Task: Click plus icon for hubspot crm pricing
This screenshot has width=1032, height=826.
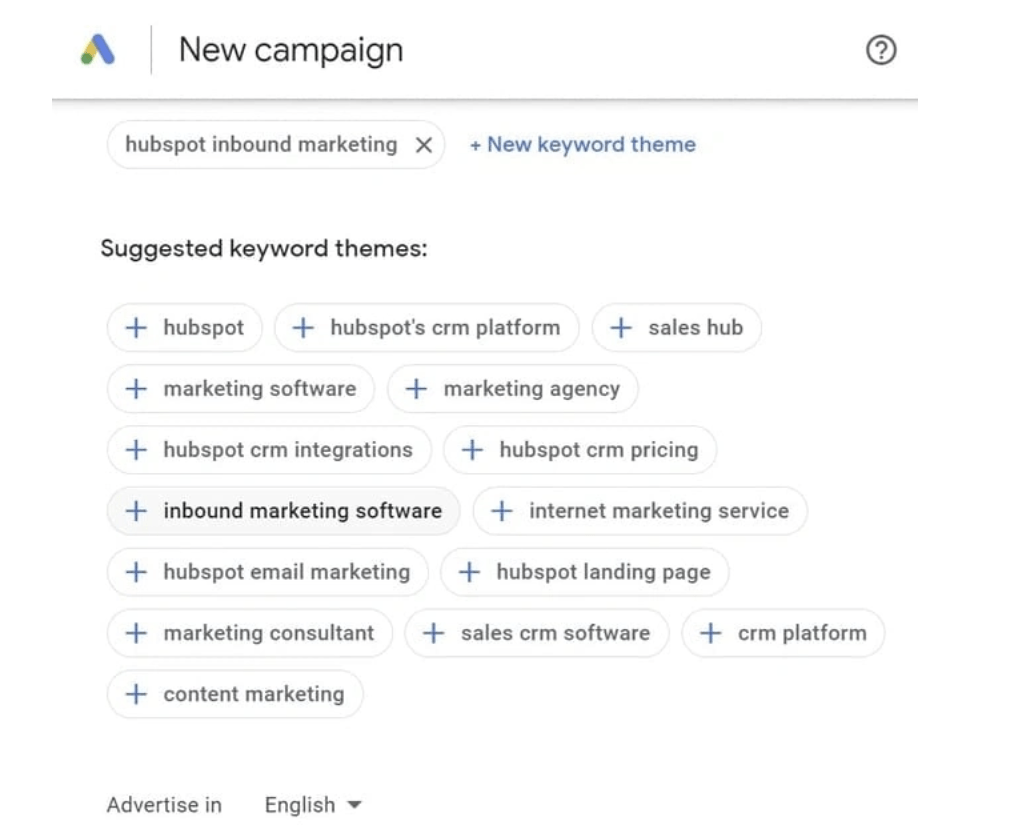Action: point(472,450)
